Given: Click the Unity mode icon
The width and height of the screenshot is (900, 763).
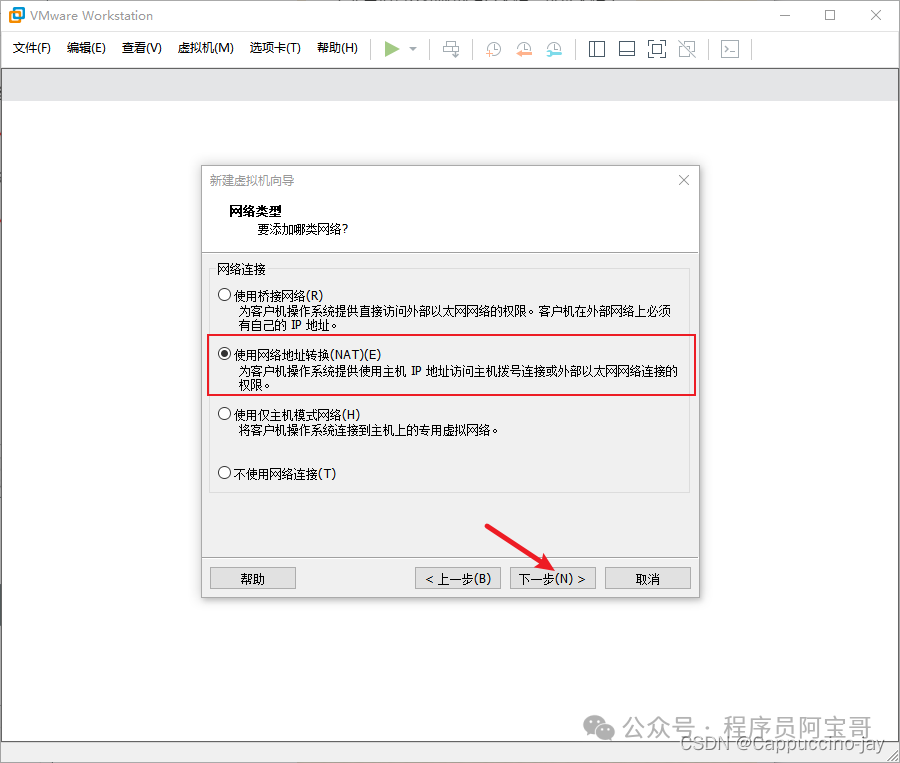Looking at the screenshot, I should (687, 49).
